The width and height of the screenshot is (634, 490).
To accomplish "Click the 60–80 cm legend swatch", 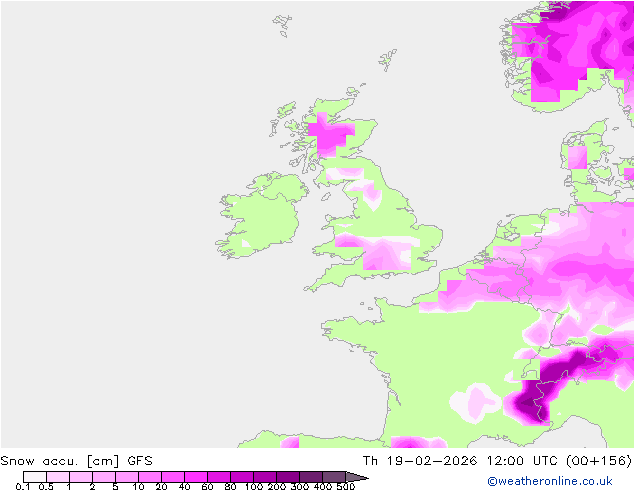I will click(219, 477).
